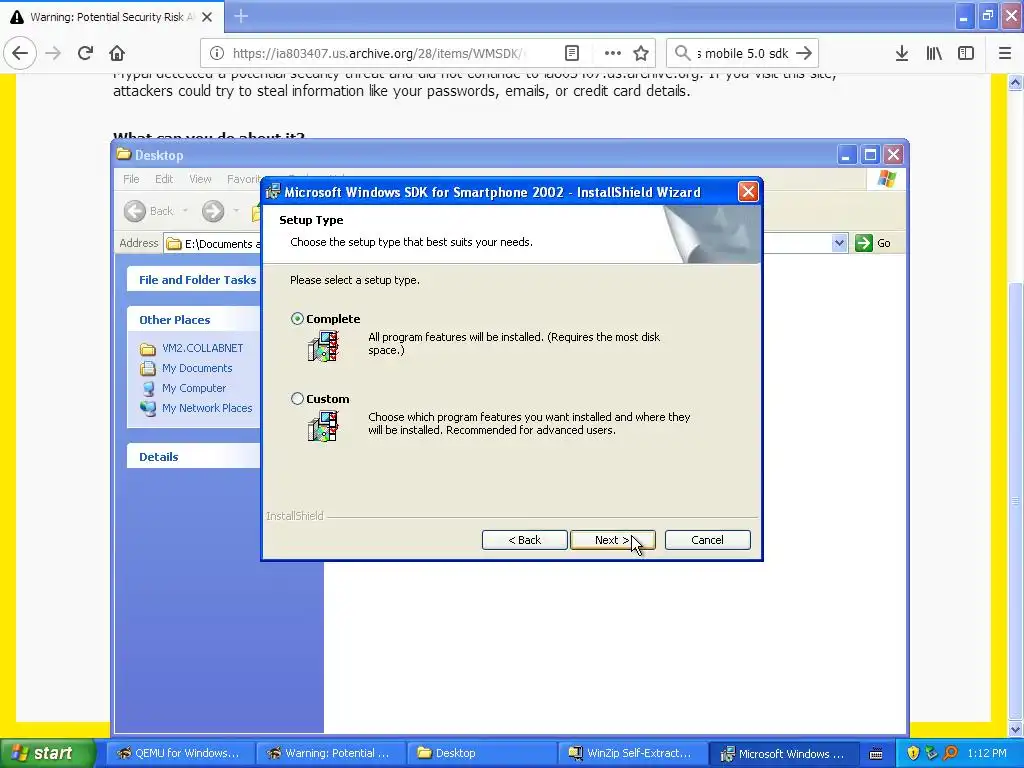The image size is (1024, 768).
Task: Click the keyboard icon in the taskbar
Action: point(876,754)
